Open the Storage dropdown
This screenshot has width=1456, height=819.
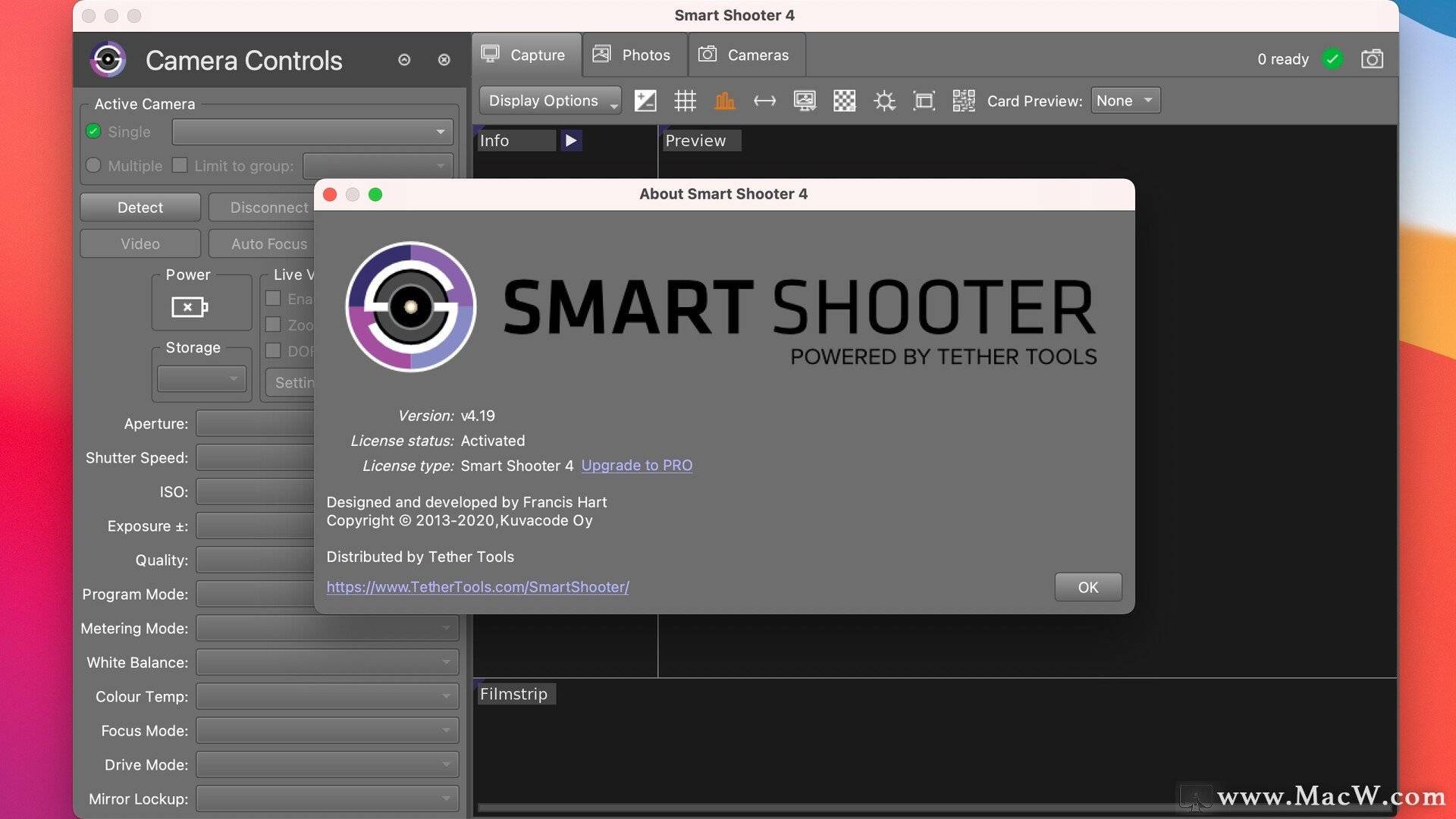point(201,378)
